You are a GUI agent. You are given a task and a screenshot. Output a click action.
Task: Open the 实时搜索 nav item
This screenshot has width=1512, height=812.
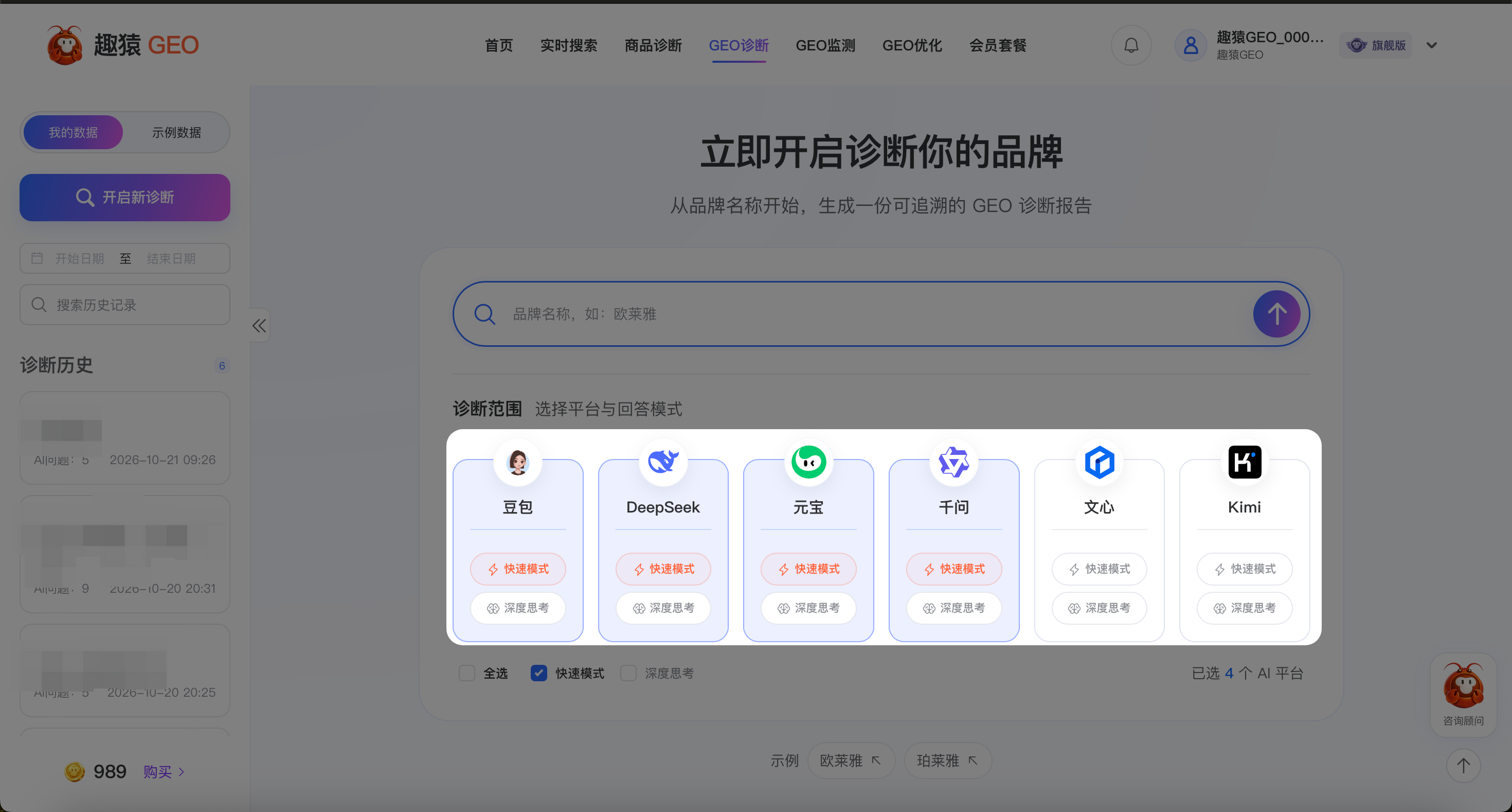coord(569,45)
